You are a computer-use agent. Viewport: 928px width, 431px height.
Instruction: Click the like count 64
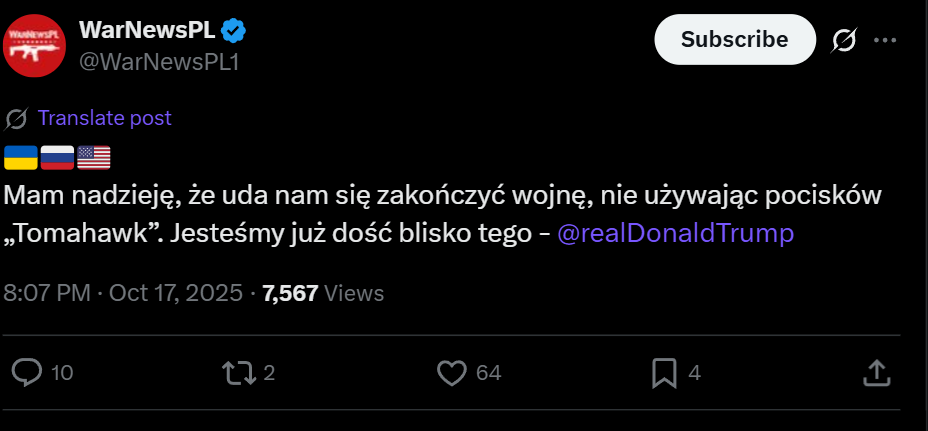488,373
